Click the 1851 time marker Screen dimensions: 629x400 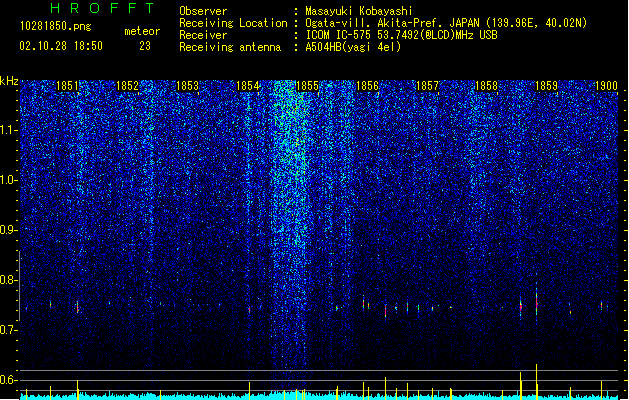click(67, 86)
